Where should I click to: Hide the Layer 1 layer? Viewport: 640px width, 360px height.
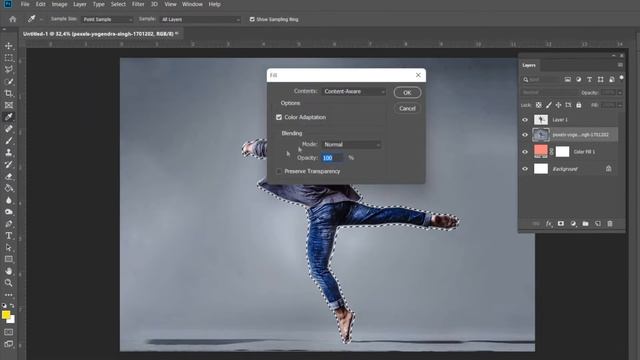(x=525, y=120)
